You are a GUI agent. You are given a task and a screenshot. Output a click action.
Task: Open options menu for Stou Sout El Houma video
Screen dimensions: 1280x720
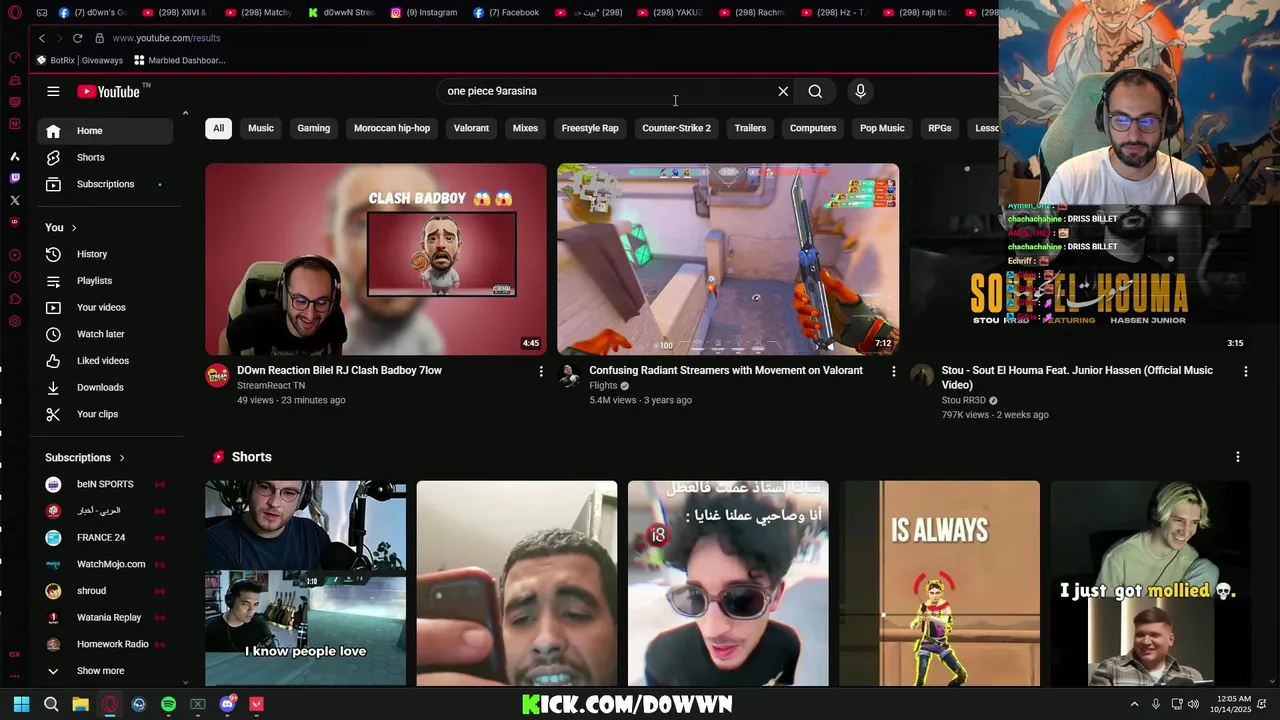coord(1245,371)
